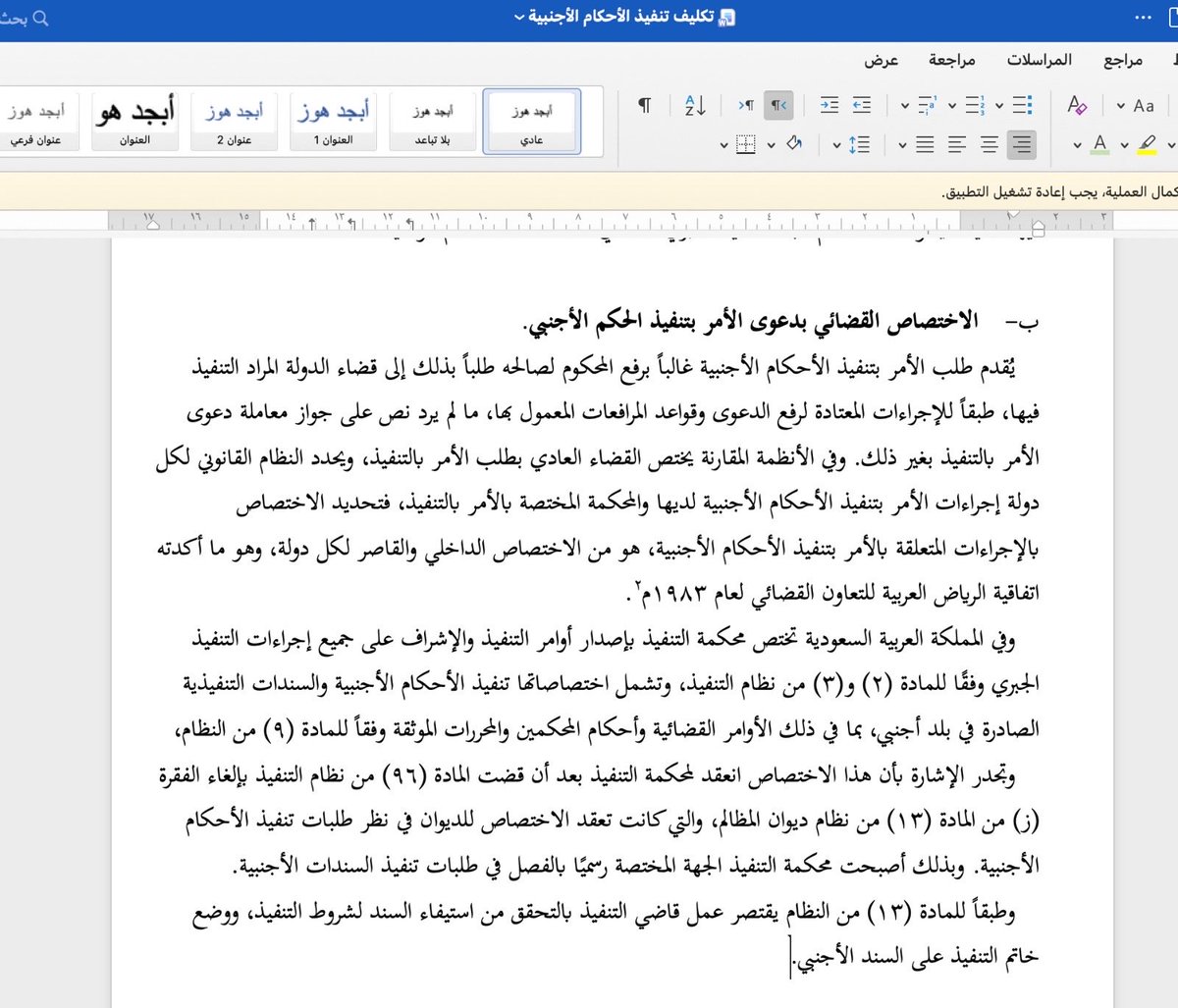The height and width of the screenshot is (1008, 1178).
Task: Set left-to-right text direction
Action: point(746,105)
